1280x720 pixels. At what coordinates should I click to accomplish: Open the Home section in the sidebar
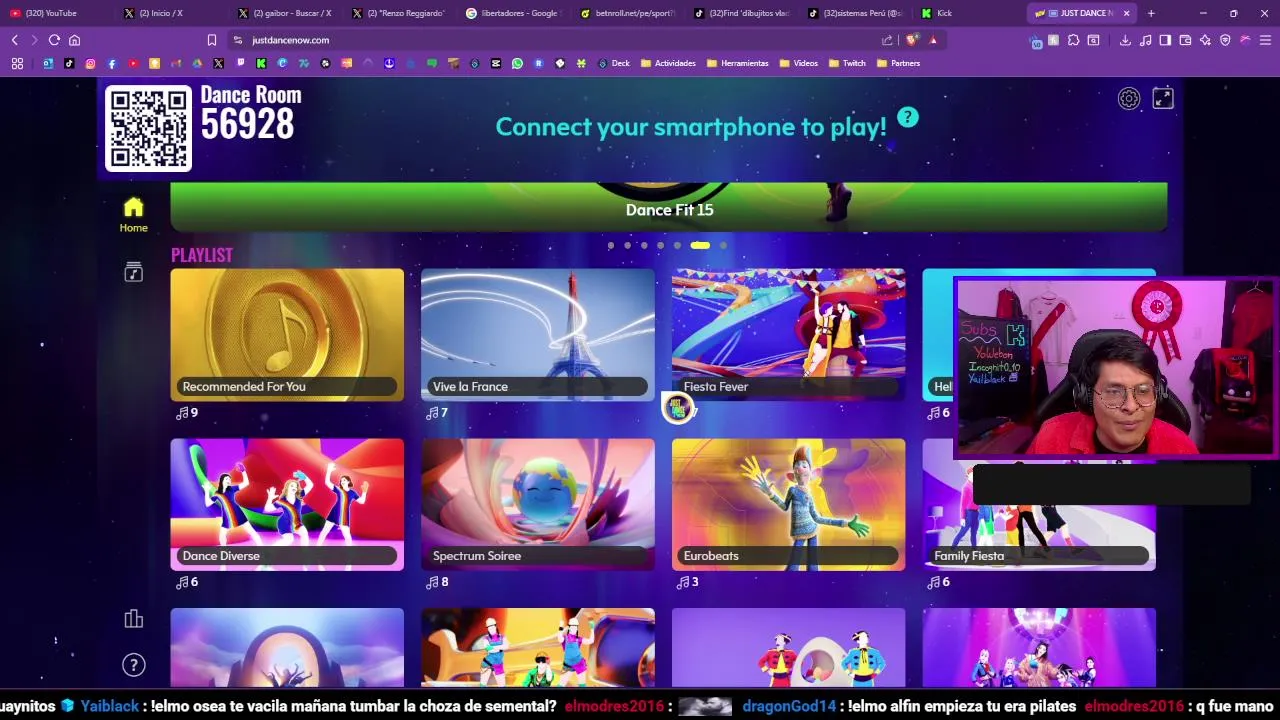click(x=133, y=215)
